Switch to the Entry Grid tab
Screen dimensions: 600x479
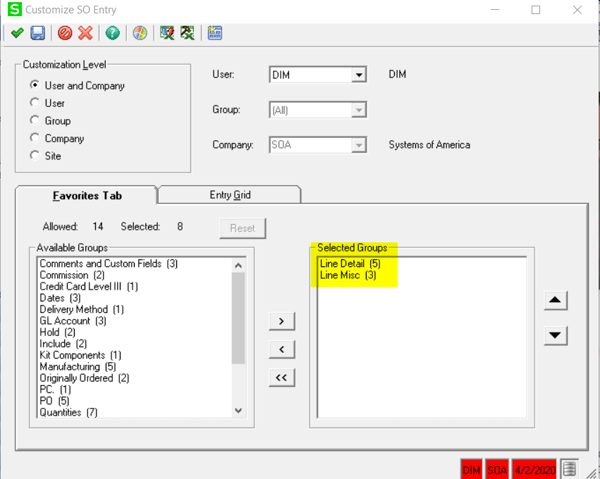click(229, 194)
